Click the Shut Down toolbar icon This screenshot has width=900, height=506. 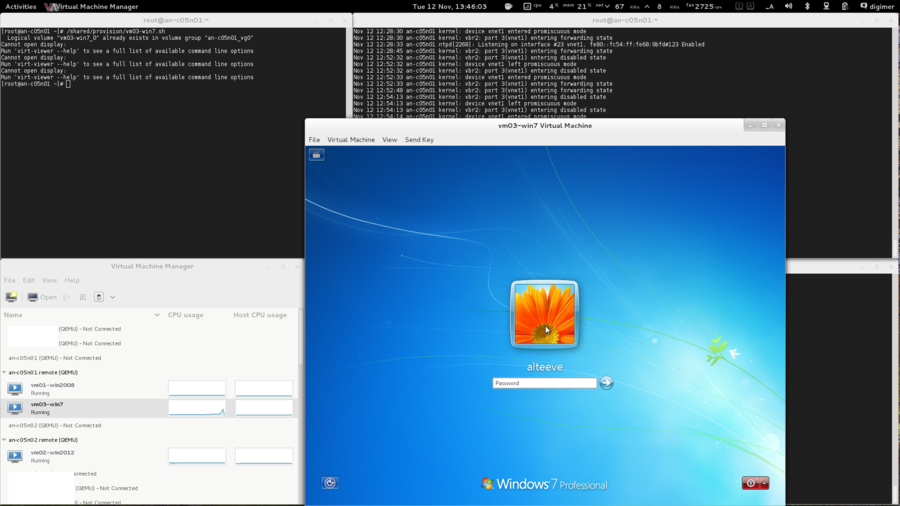(x=99, y=297)
